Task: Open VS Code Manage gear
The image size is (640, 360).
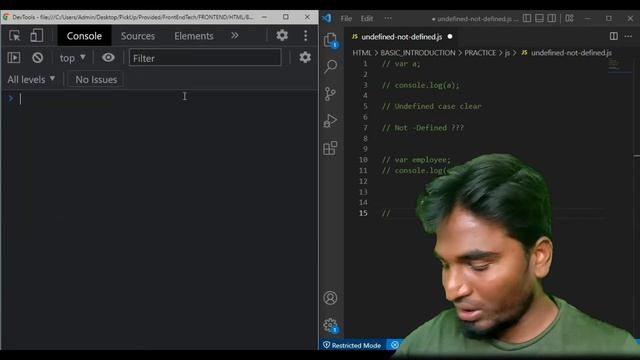Action: (330, 325)
